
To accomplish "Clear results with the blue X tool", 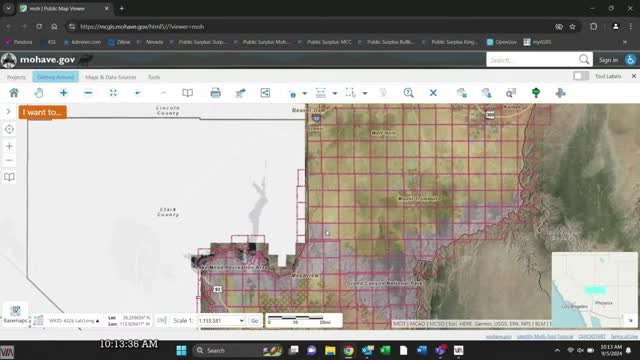I will coord(433,93).
